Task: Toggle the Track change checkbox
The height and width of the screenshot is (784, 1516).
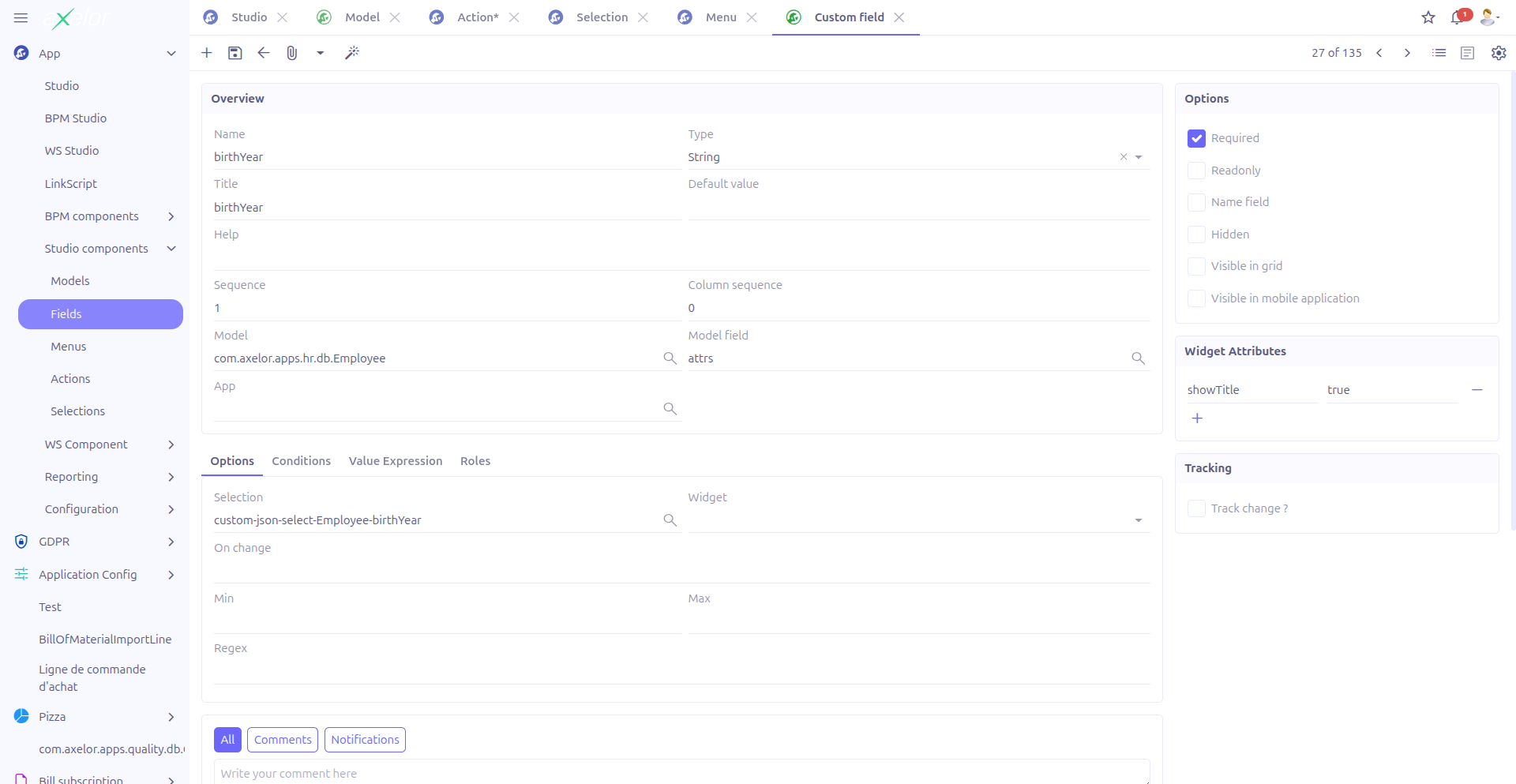Action: coord(1197,508)
